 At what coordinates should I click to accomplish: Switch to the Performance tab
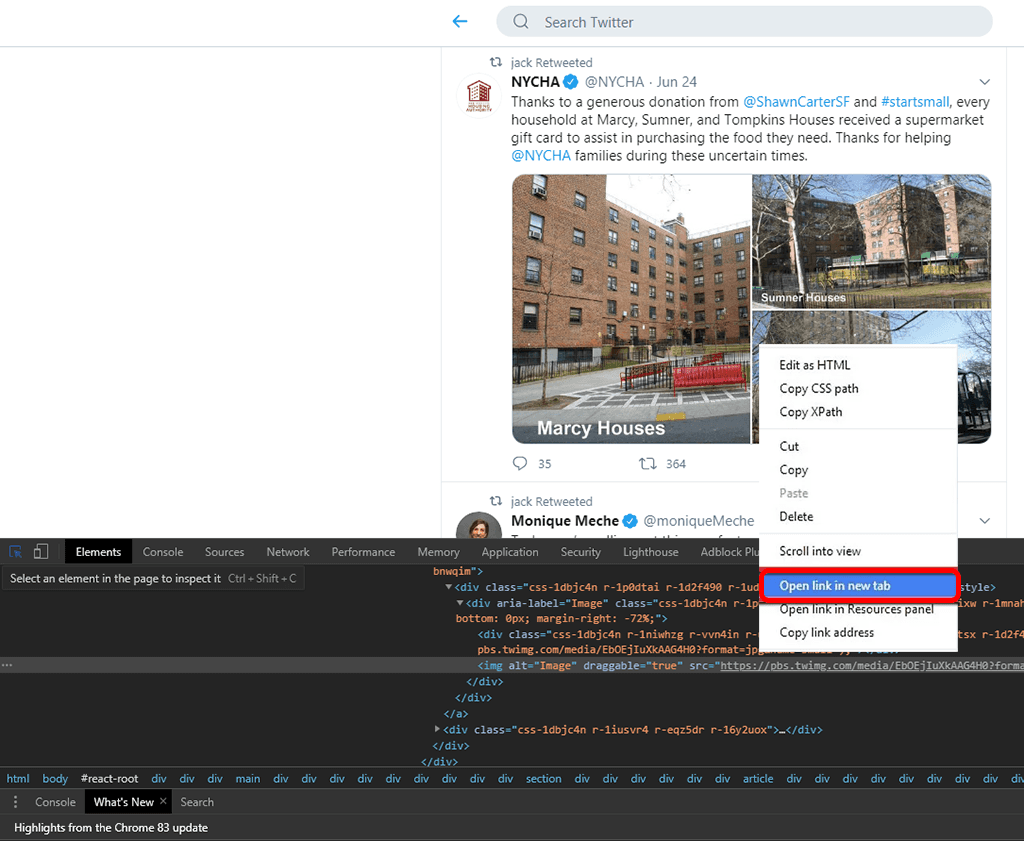(x=363, y=552)
